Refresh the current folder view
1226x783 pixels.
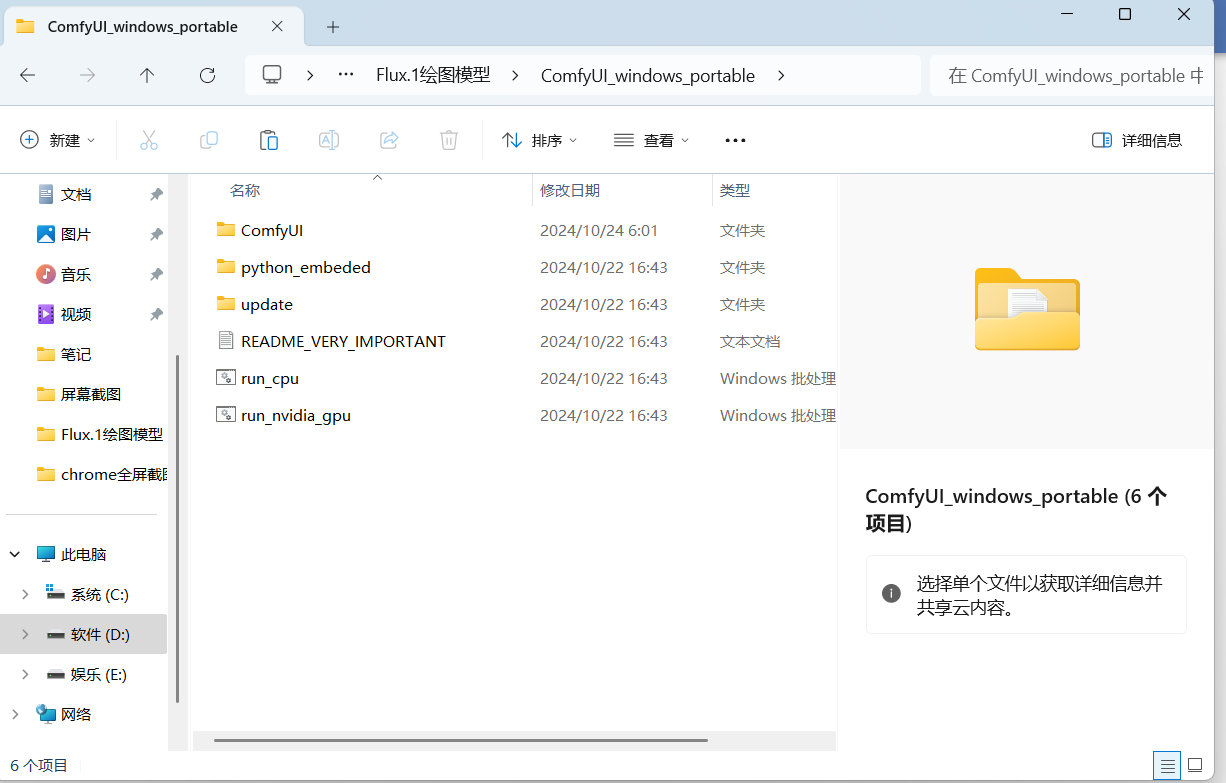point(207,75)
